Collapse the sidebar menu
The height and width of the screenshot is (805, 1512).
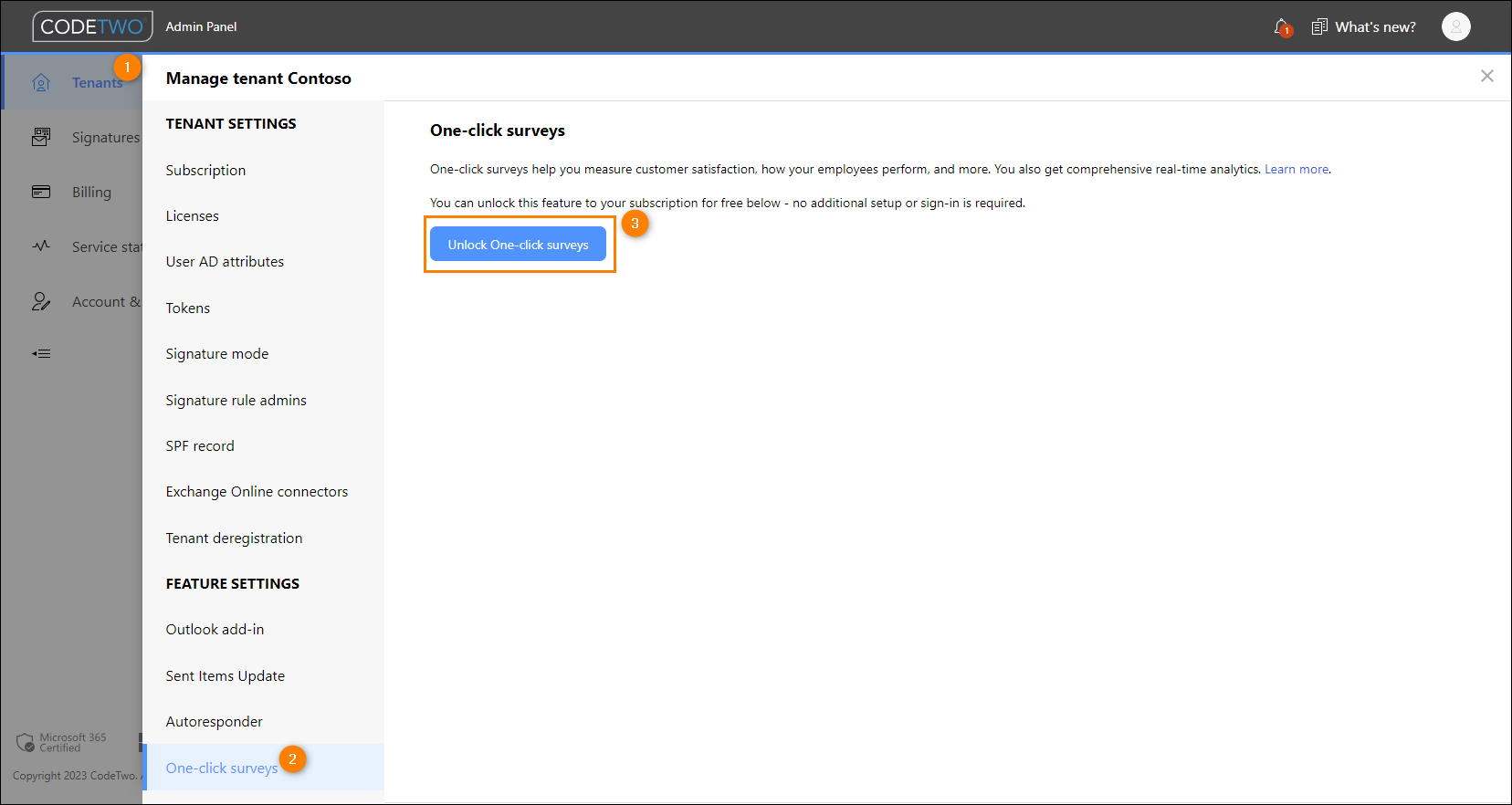(x=41, y=353)
